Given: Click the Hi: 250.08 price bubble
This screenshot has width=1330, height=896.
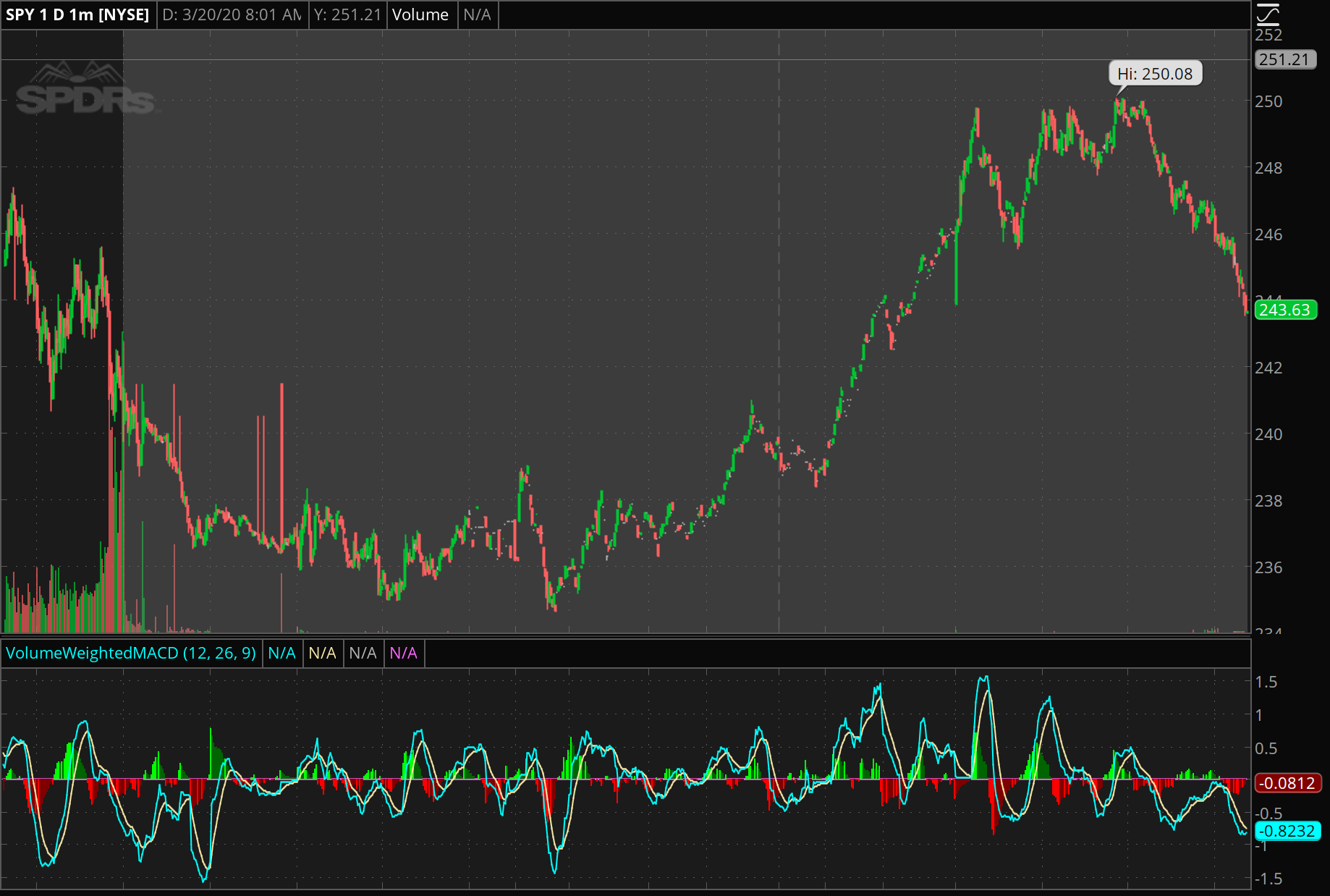Looking at the screenshot, I should click(1155, 74).
